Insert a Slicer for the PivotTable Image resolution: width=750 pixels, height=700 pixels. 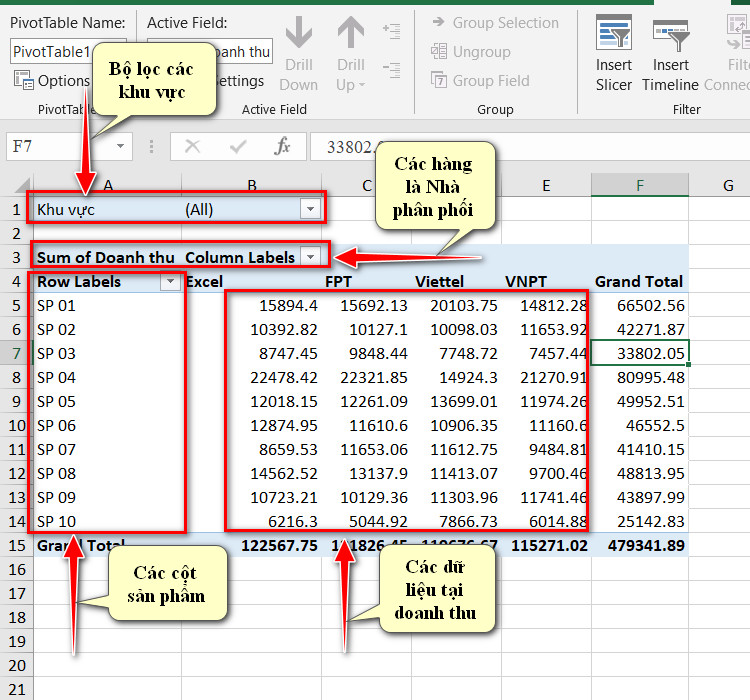(614, 53)
